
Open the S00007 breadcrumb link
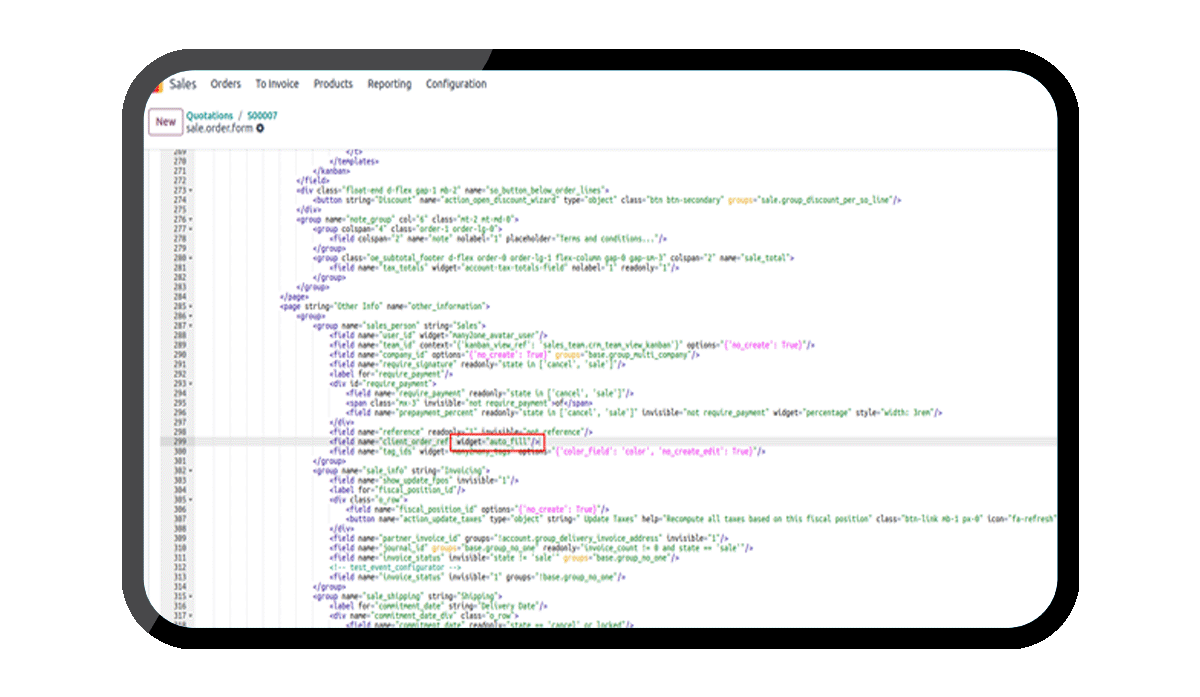263,116
